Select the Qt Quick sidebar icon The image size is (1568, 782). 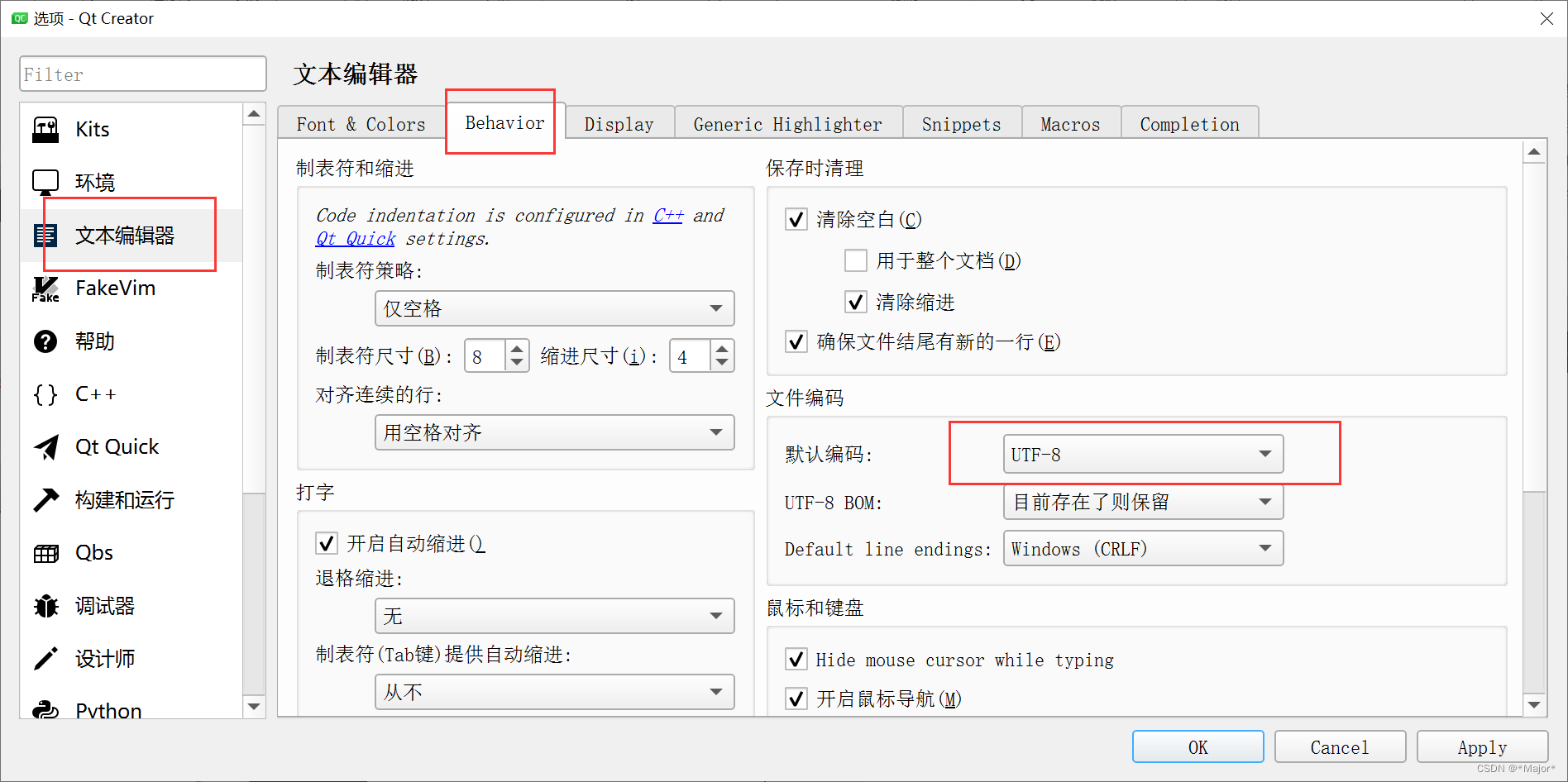tap(116, 446)
